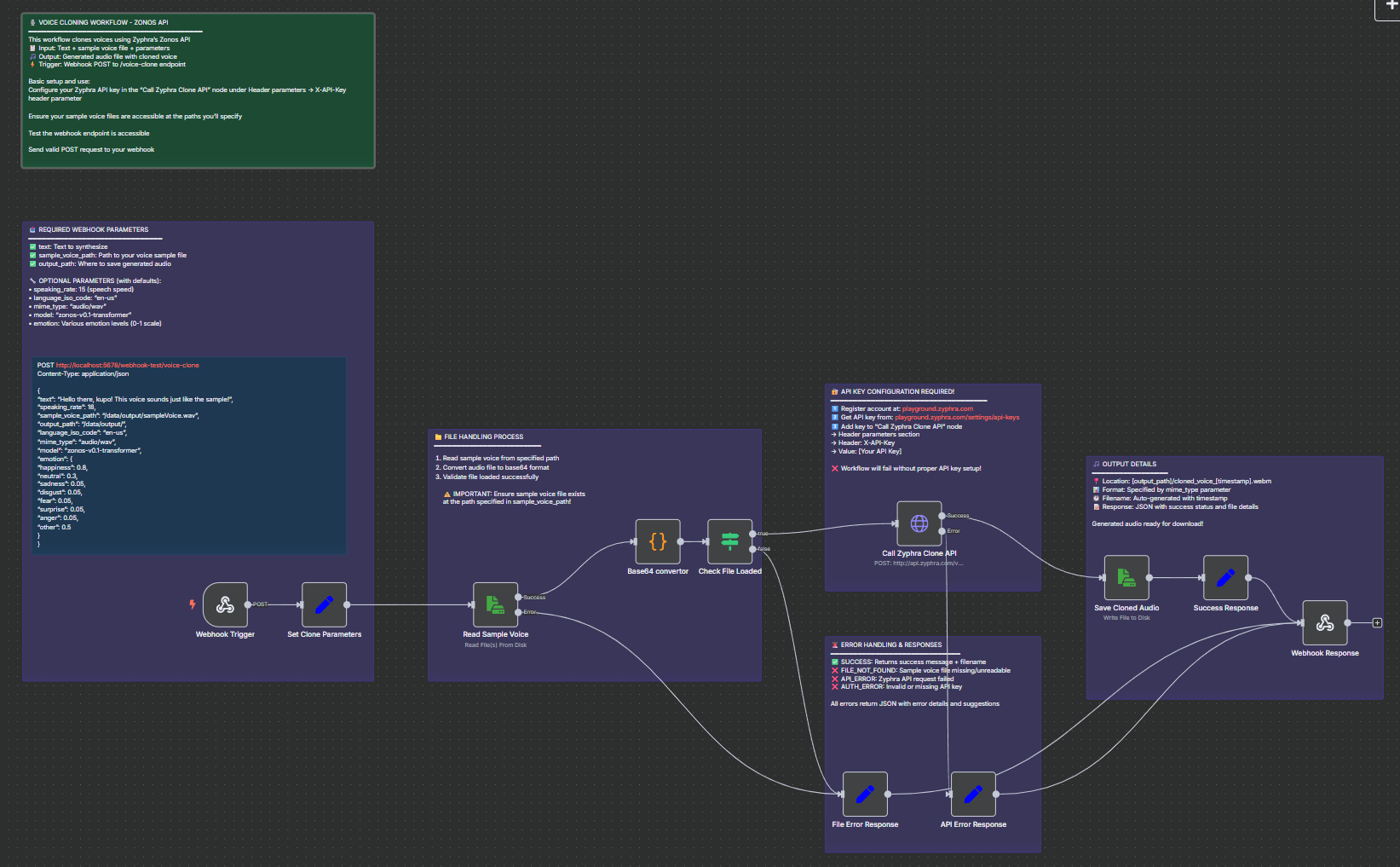
Task: Open the Set Clone Parameters edit node
Action: coord(323,605)
